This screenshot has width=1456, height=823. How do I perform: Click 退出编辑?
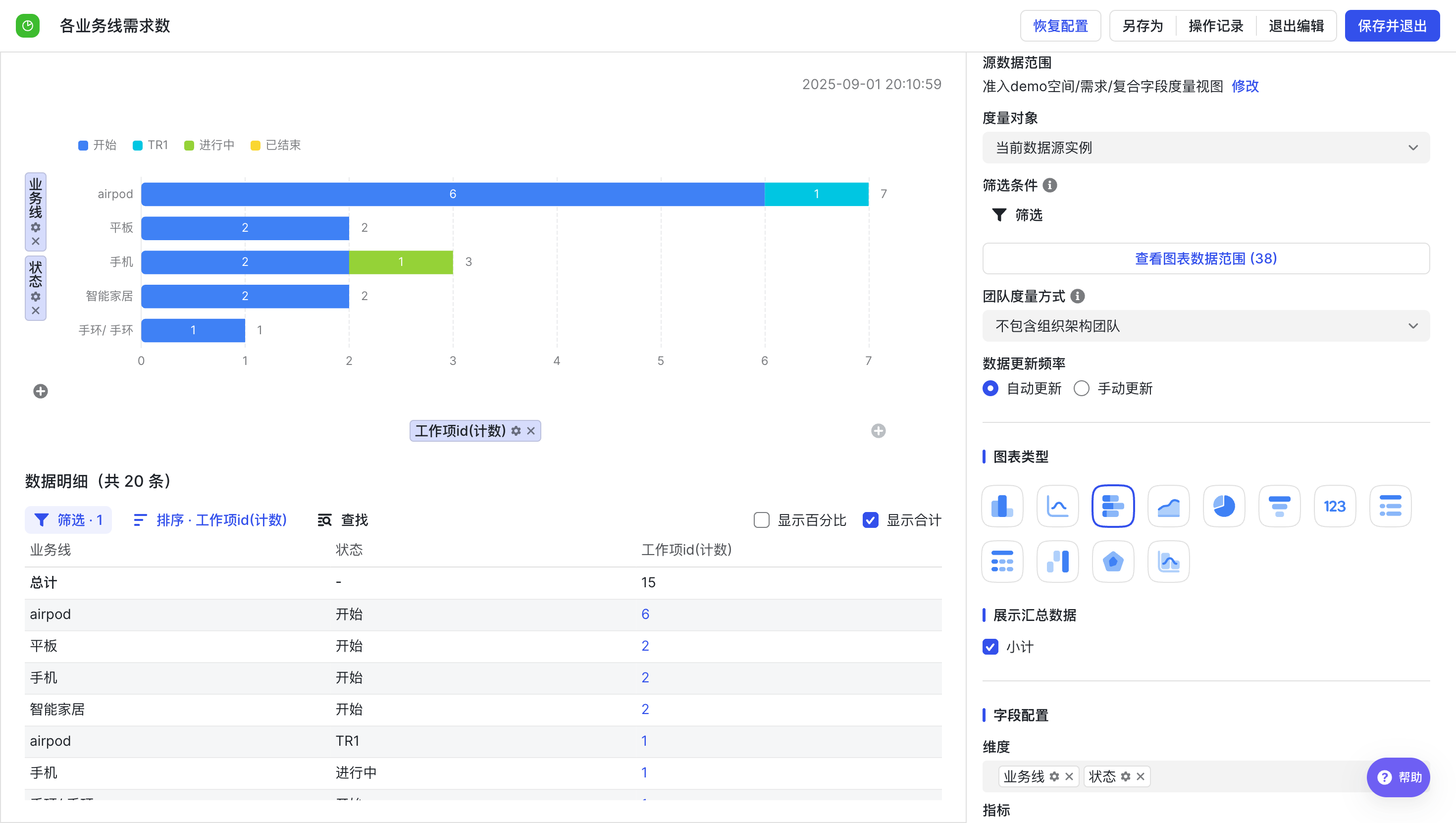(x=1296, y=26)
